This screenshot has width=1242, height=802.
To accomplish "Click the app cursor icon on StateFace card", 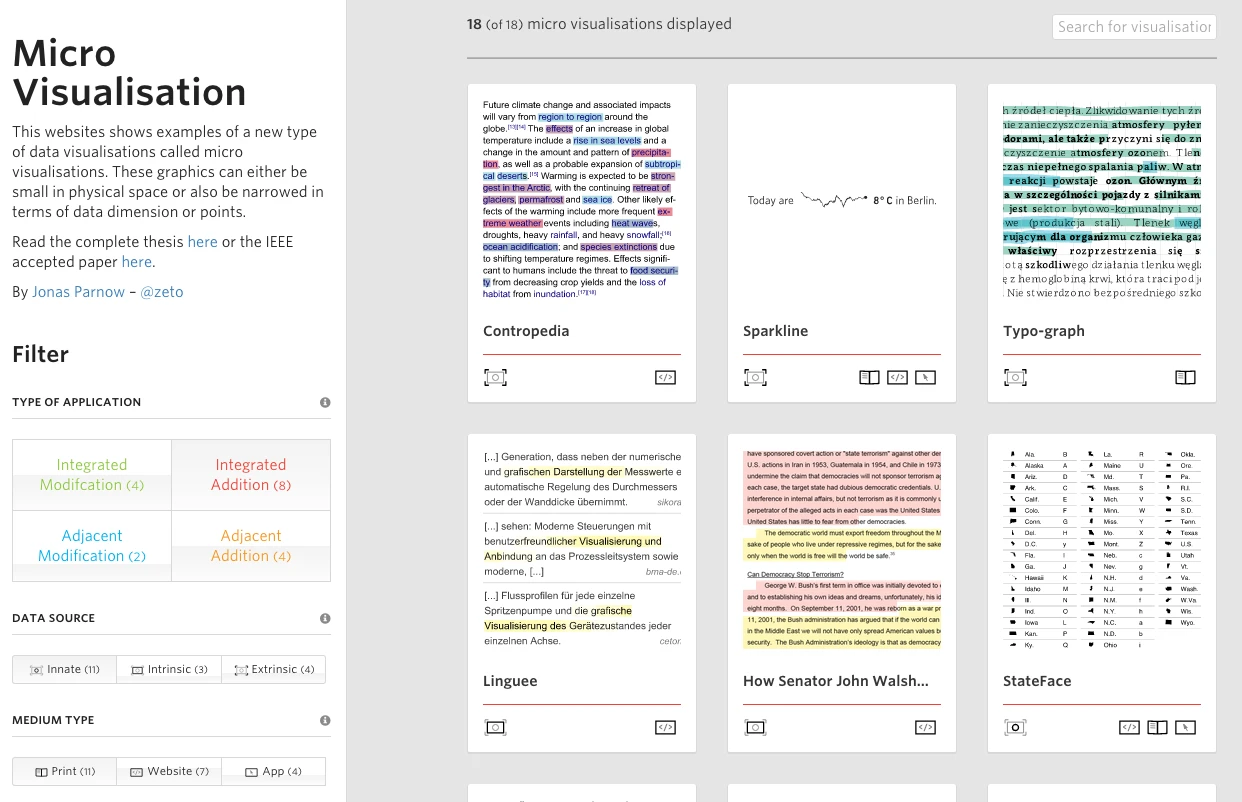I will click(1185, 727).
